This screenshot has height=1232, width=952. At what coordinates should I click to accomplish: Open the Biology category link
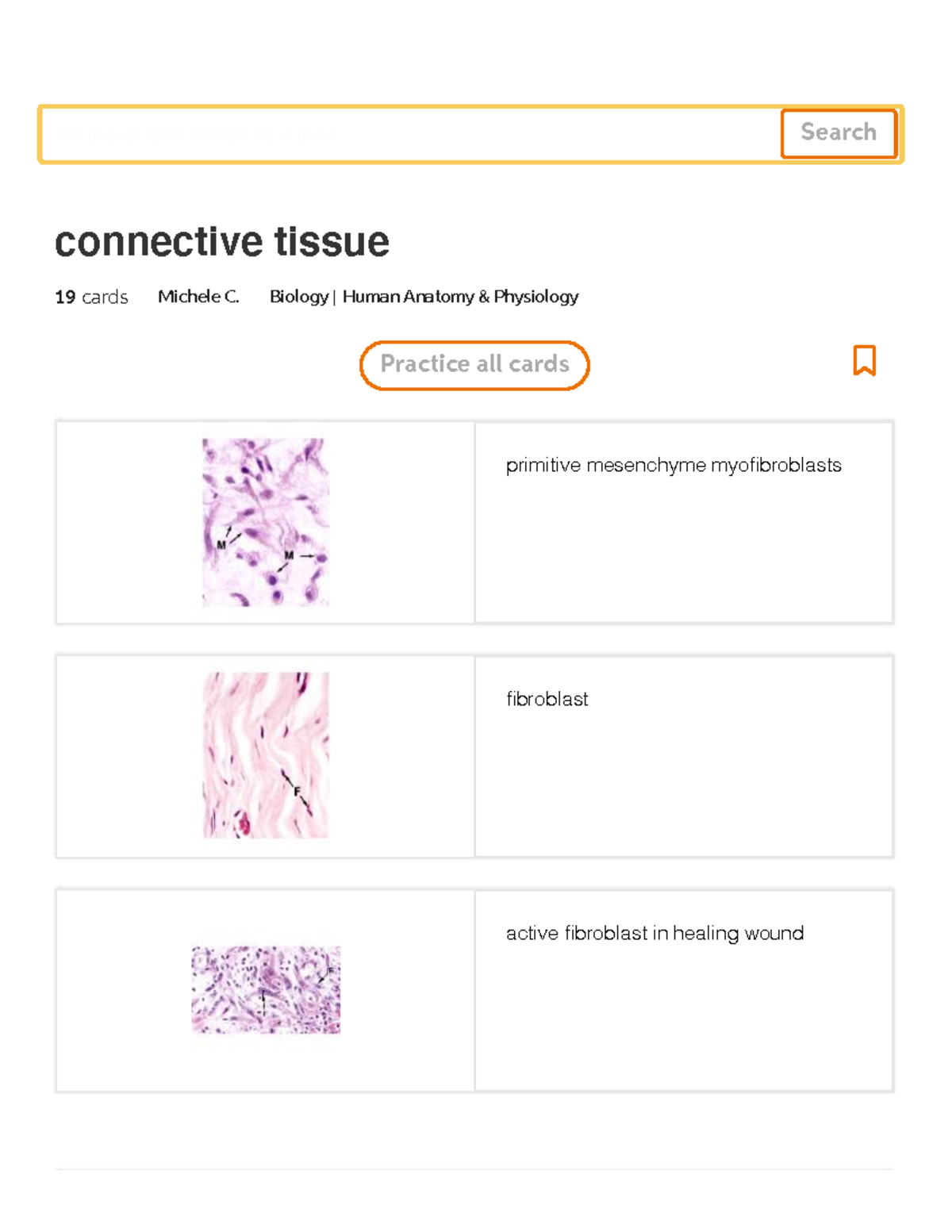pos(297,296)
